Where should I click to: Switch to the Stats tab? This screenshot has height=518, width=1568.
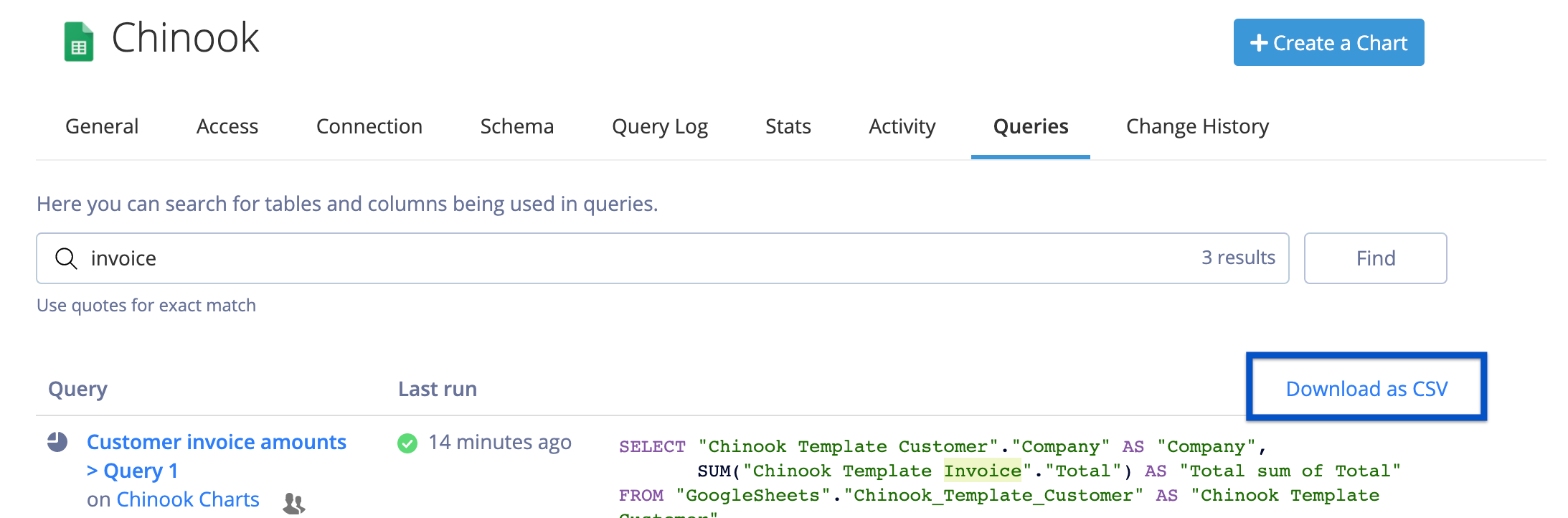point(788,126)
